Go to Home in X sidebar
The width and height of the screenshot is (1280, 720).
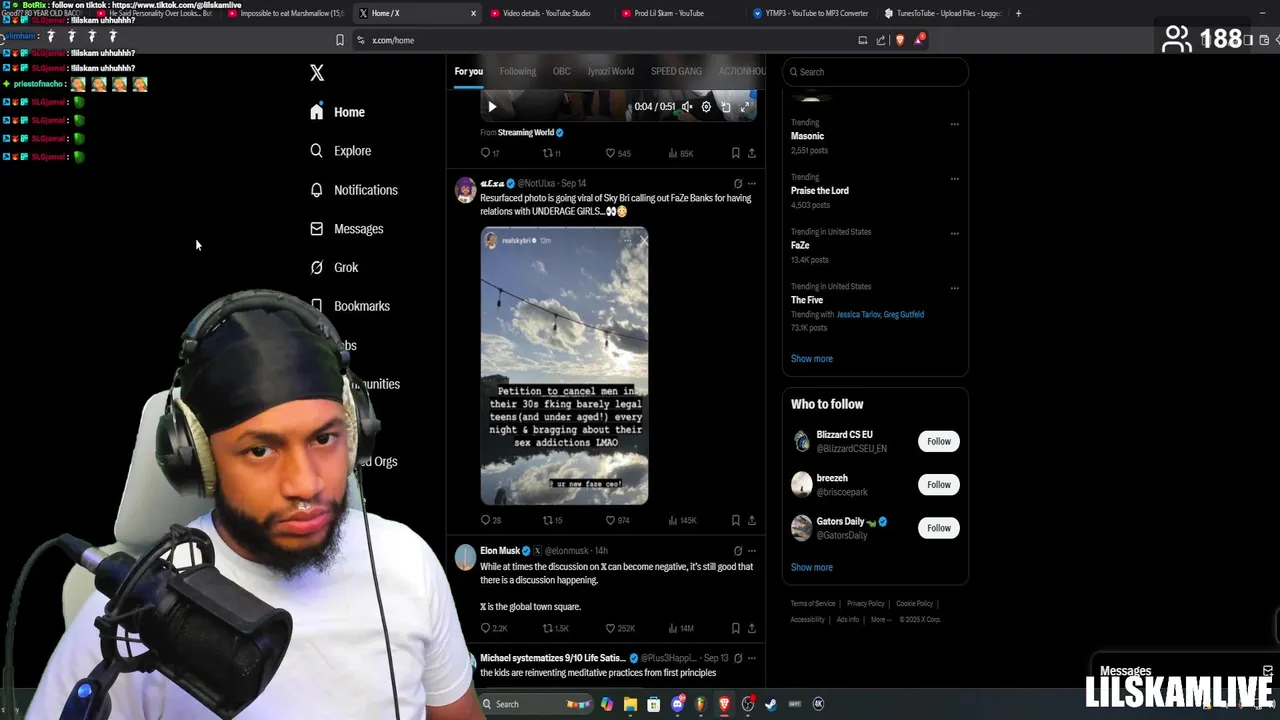[x=337, y=112]
